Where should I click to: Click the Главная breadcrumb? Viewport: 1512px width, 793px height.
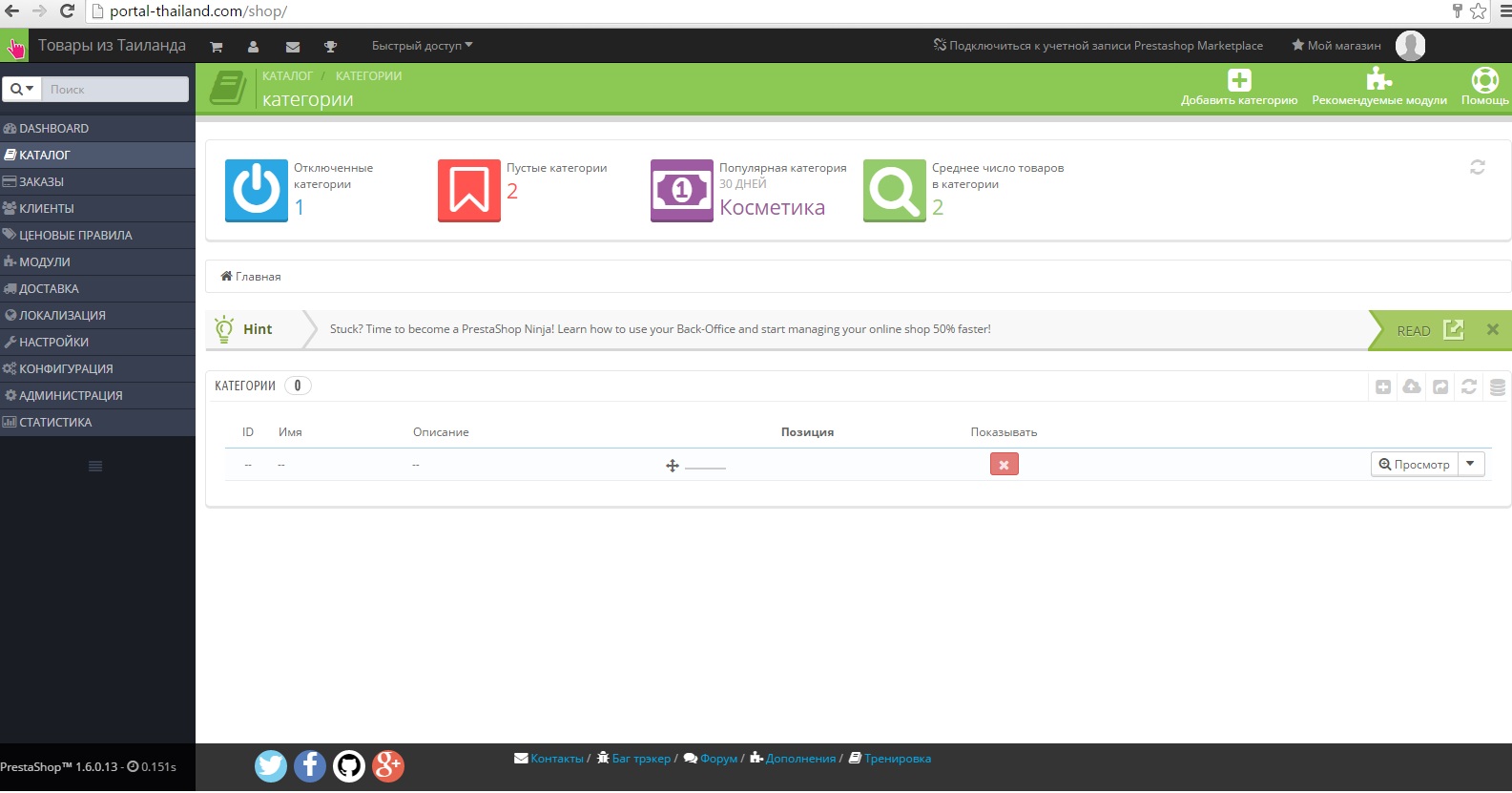(x=251, y=277)
